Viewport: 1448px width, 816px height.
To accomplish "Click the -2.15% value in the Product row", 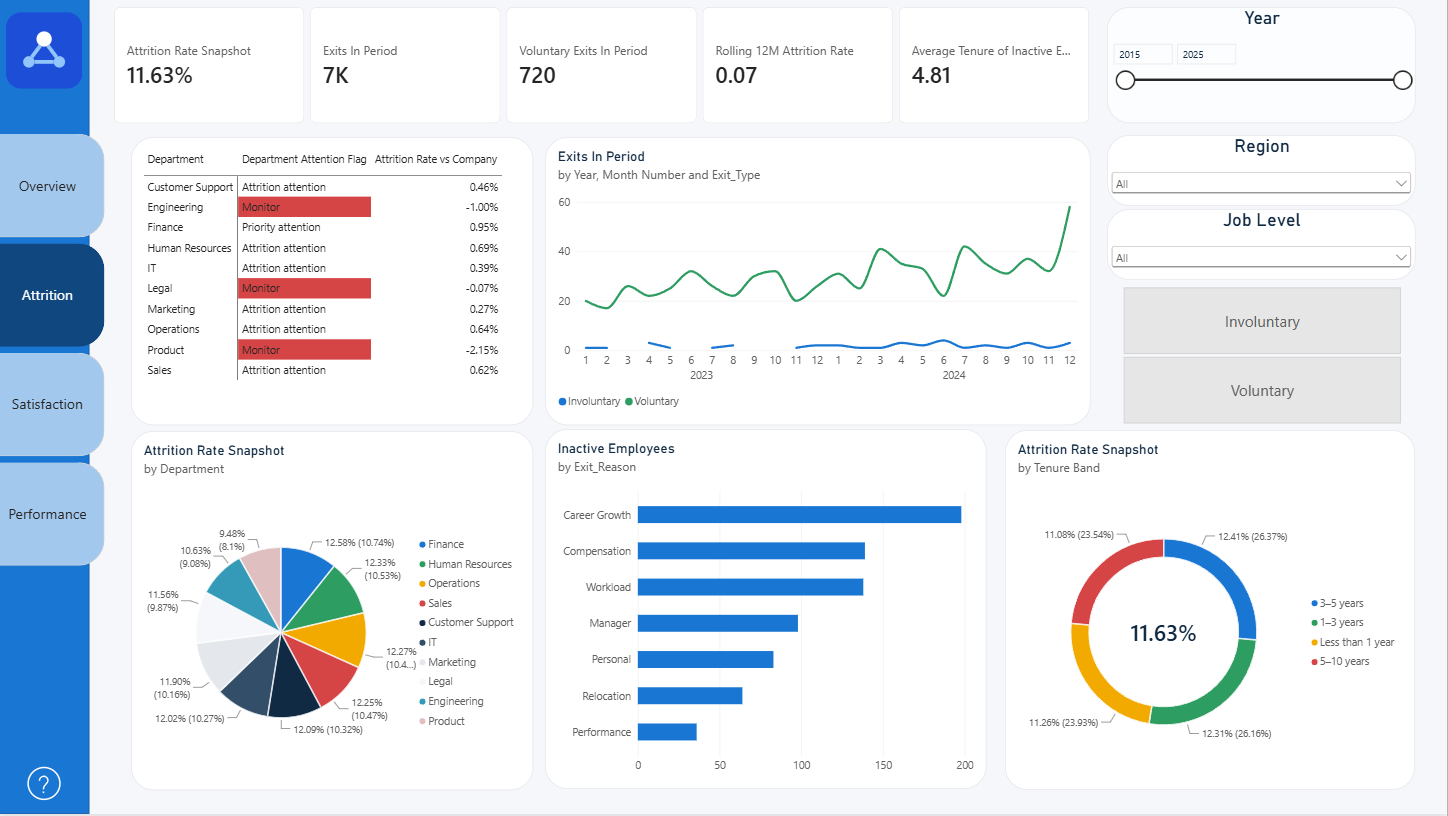I will click(x=481, y=350).
